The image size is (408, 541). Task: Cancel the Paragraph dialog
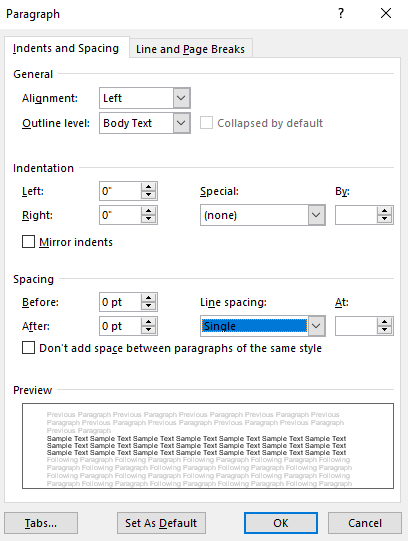point(365,523)
